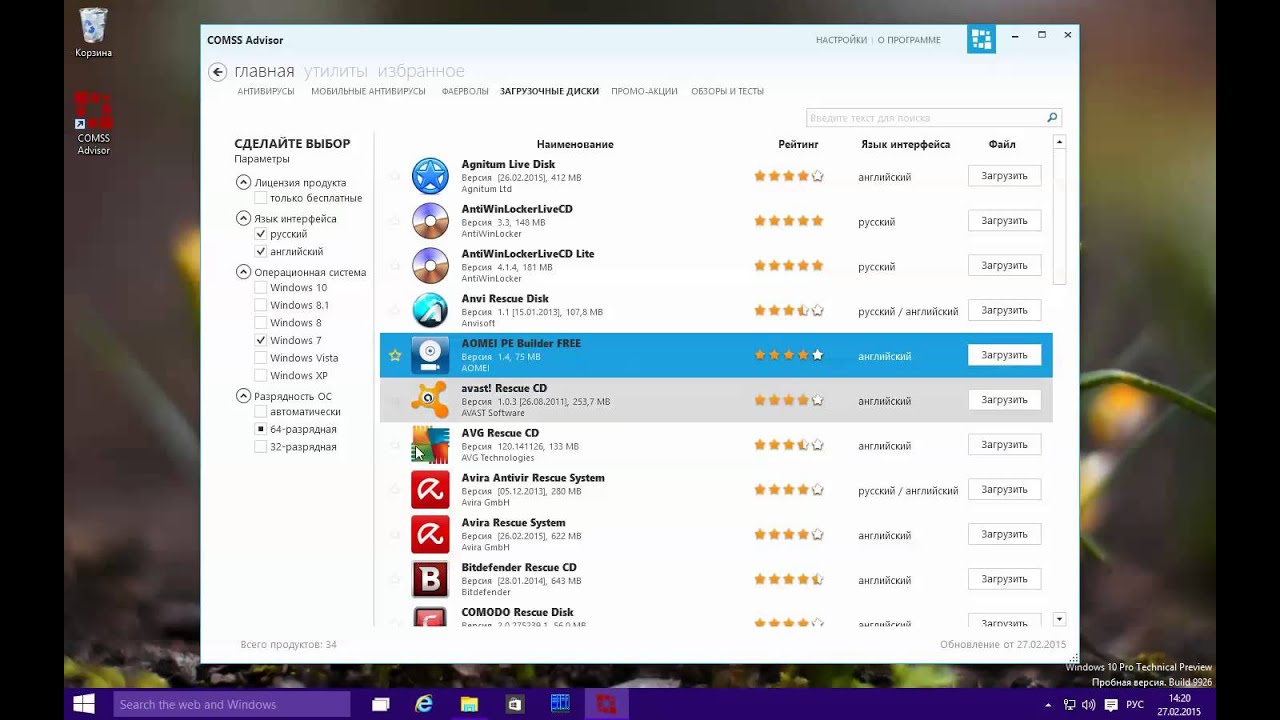Image resolution: width=1280 pixels, height=720 pixels.
Task: Click the list scrollbar up arrow
Action: click(1059, 143)
